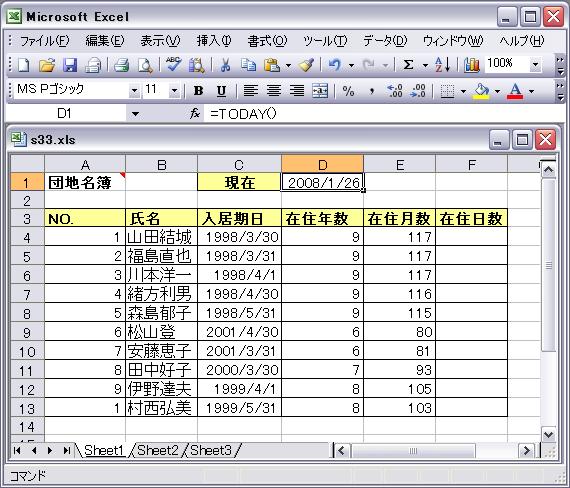This screenshot has width=570, height=488.
Task: Switch to the Sheet2 tab
Action: (x=158, y=451)
